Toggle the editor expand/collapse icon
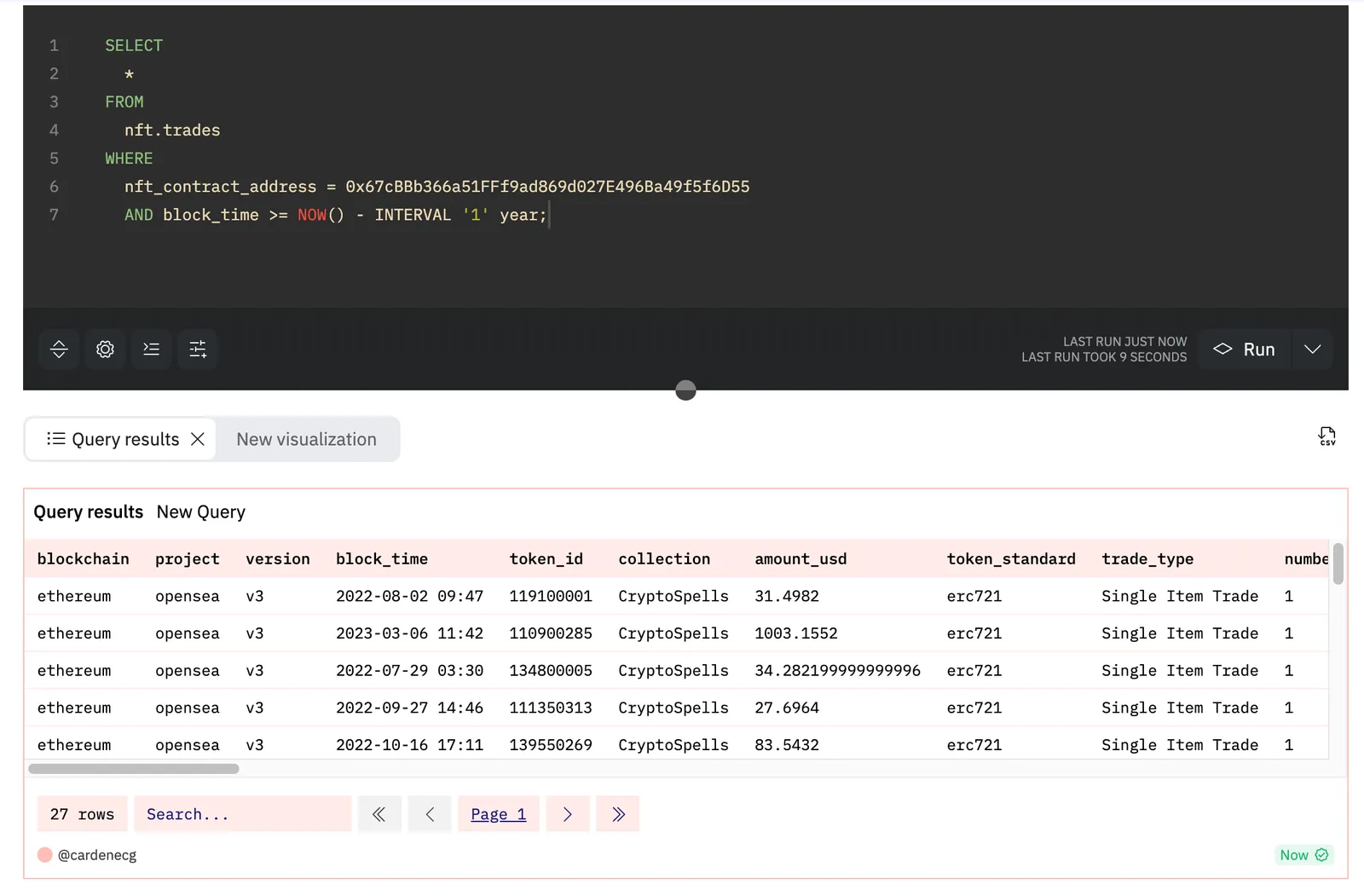The image size is (1364, 896). tap(59, 350)
